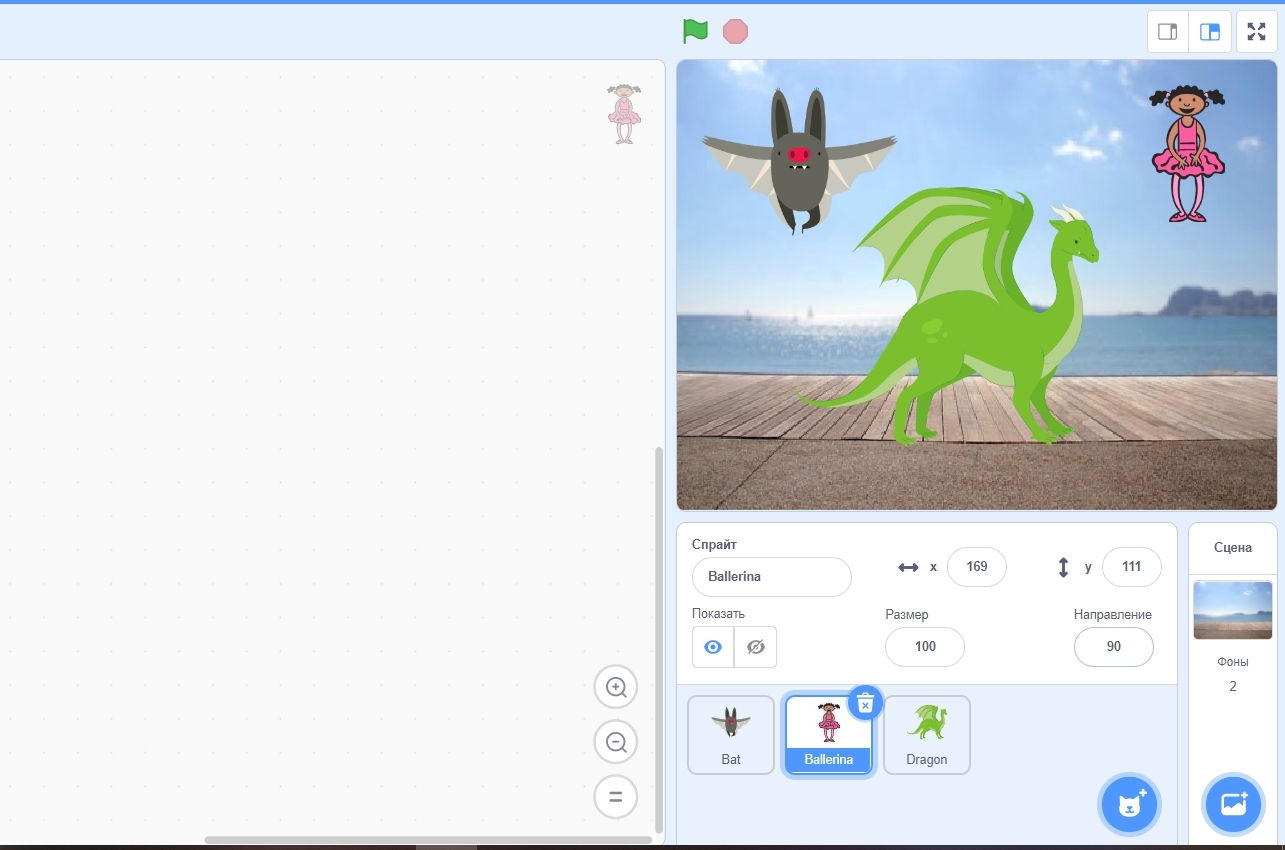The height and width of the screenshot is (850, 1285).
Task: Hide the Ballerina sprite with crossed eye
Action: (x=755, y=647)
